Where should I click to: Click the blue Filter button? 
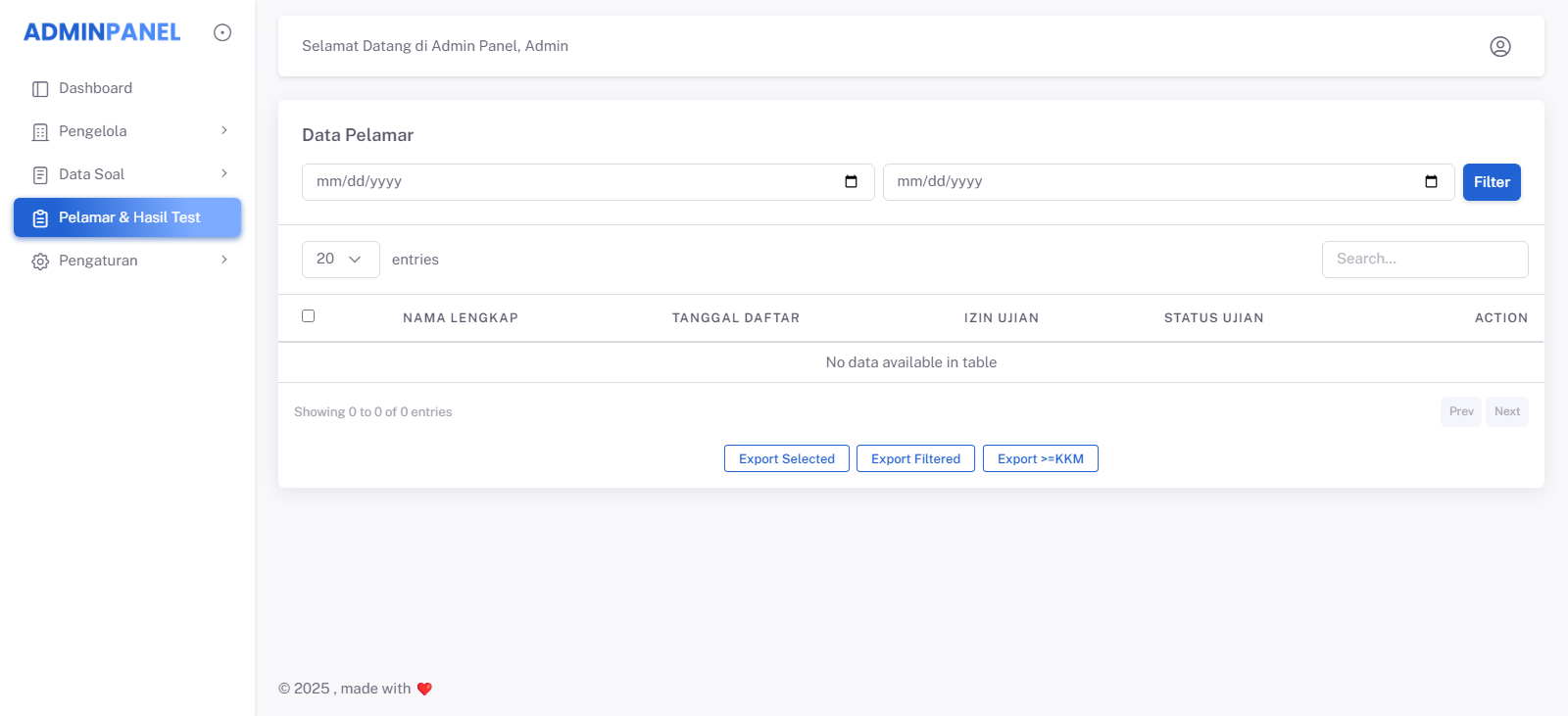pyautogui.click(x=1492, y=182)
